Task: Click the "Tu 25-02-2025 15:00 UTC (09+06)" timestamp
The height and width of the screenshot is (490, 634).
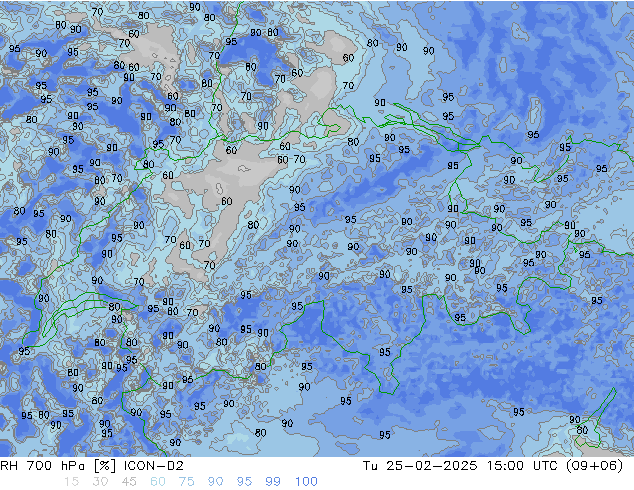Action: [492, 466]
